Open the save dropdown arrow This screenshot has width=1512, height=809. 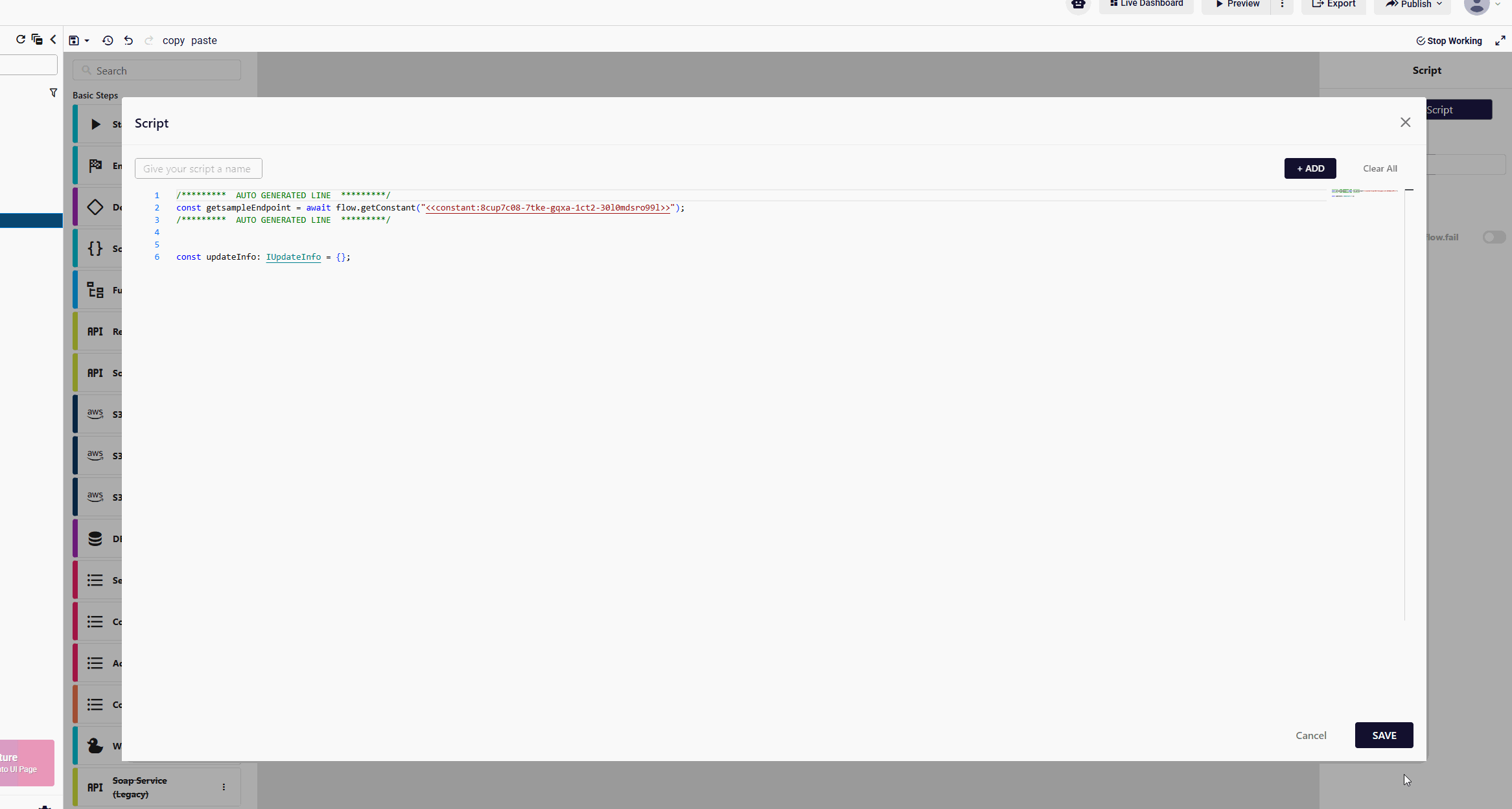tap(87, 41)
